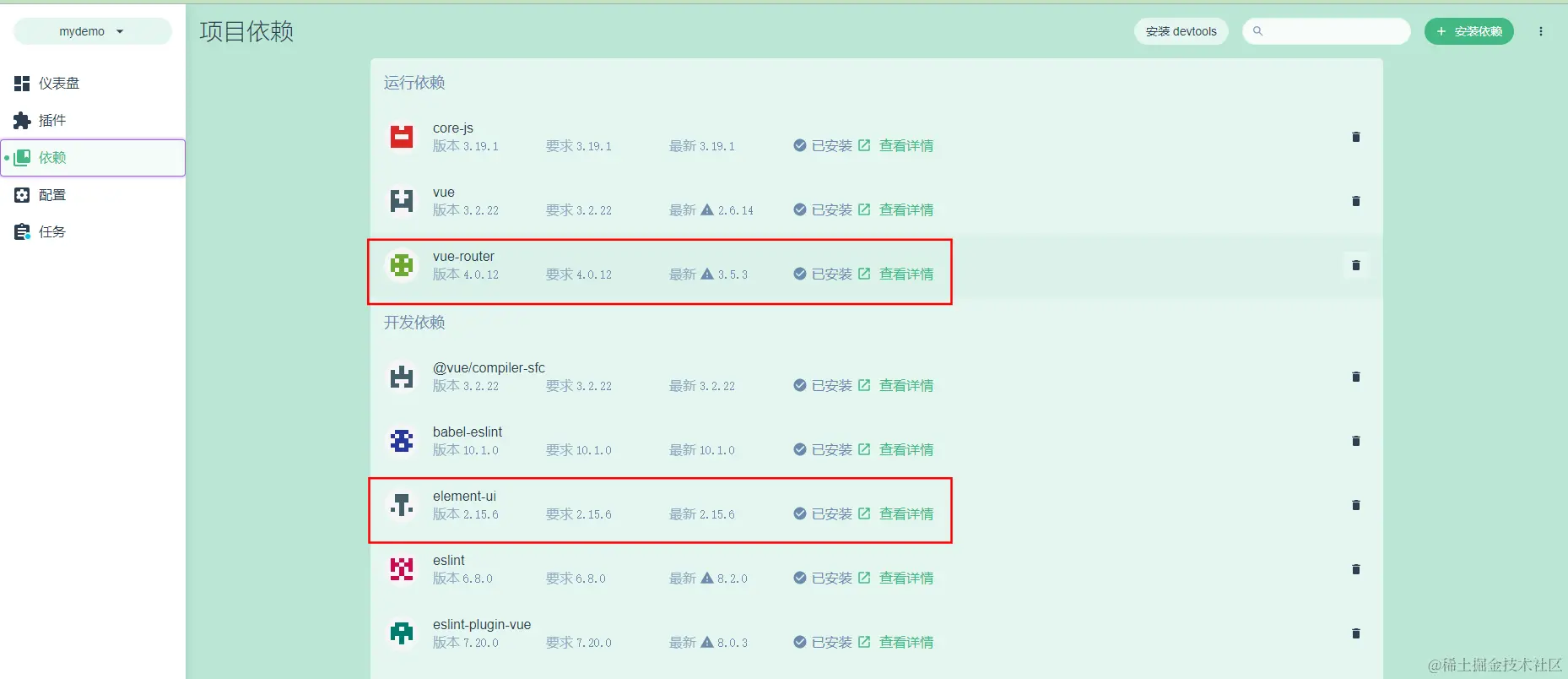The image size is (1568, 679).
Task: Click the element-ui installed checkmark icon
Action: [x=800, y=513]
